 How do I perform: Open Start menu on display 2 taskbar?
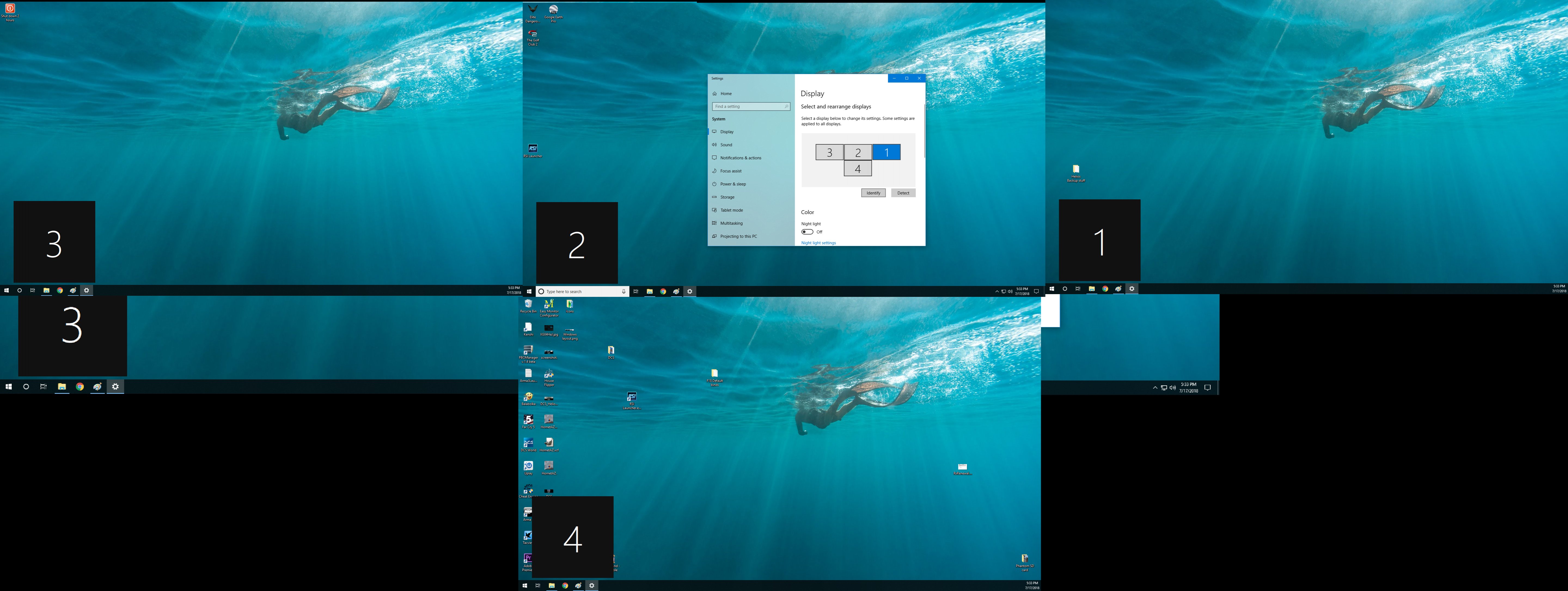[x=529, y=291]
